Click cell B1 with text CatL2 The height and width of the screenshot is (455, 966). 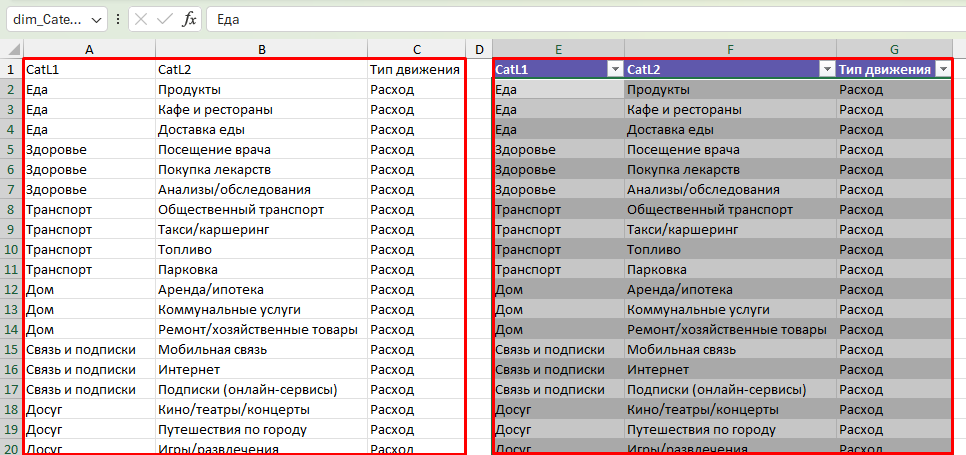tap(262, 70)
